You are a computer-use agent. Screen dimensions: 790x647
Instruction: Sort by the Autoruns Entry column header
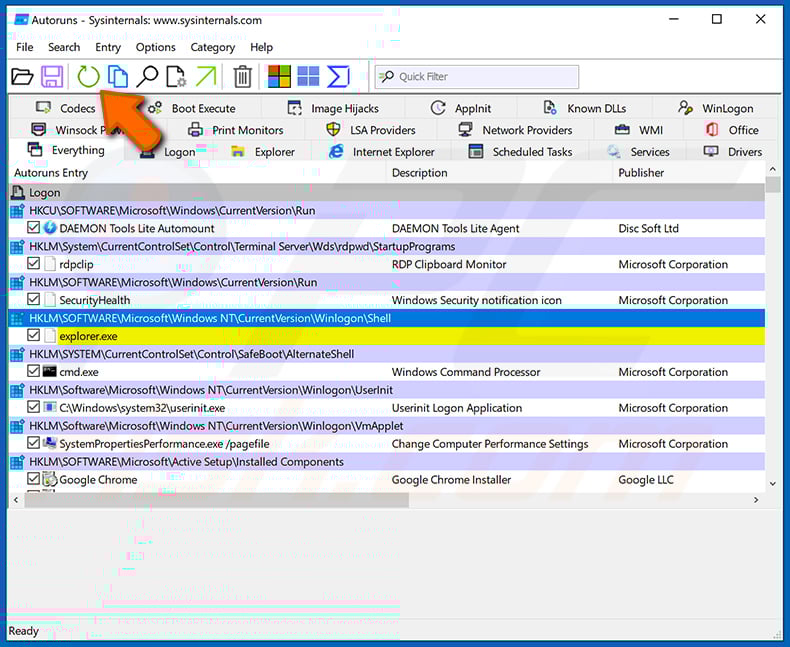click(198, 173)
